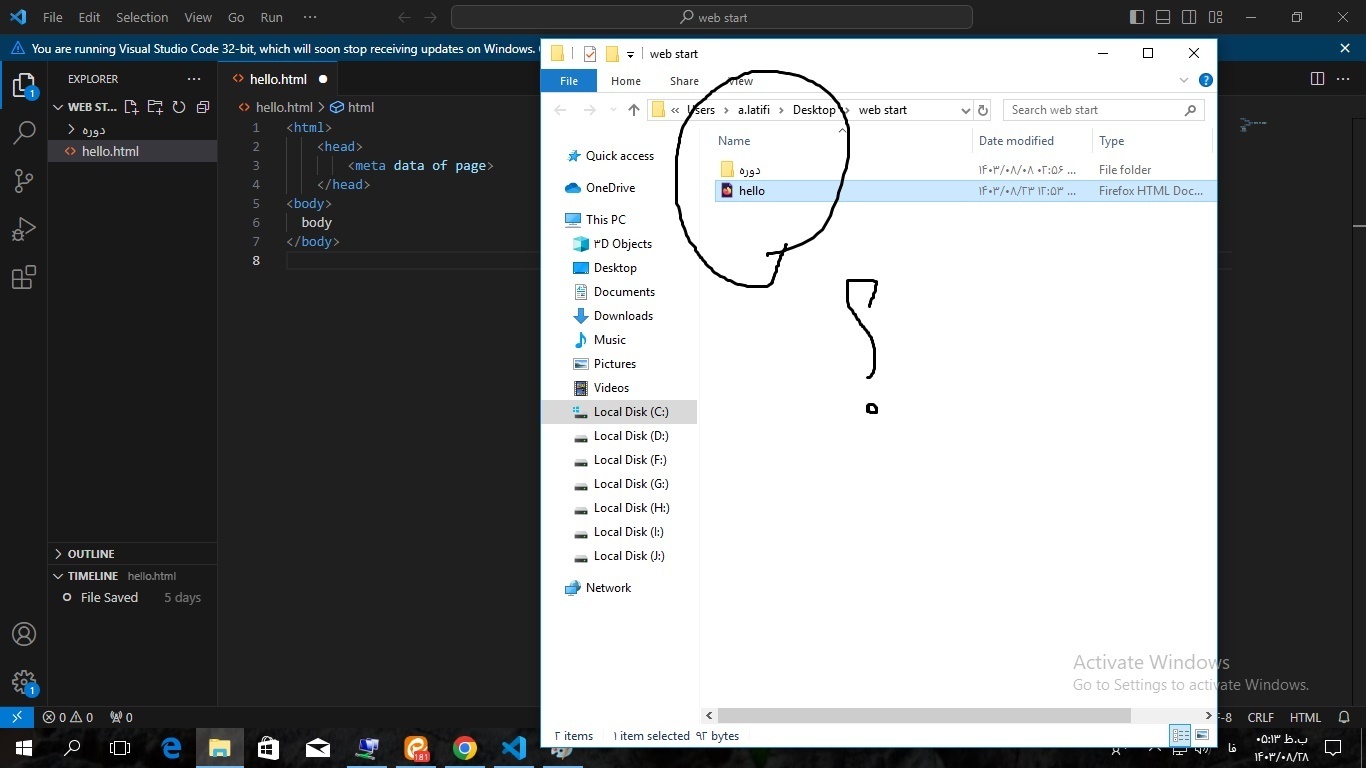Image resolution: width=1366 pixels, height=768 pixels.
Task: Open the Run menu
Action: (271, 17)
